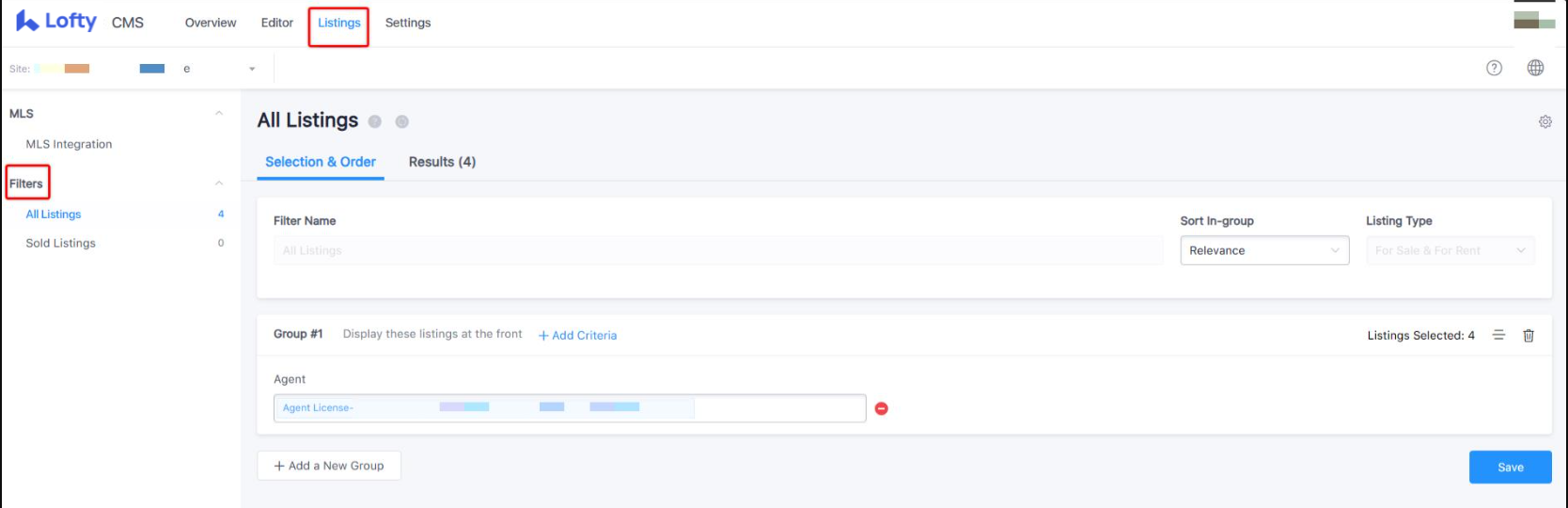Screen dimensions: 1568x508
Task: Select Sold Listings filter in sidebar
Action: click(61, 243)
